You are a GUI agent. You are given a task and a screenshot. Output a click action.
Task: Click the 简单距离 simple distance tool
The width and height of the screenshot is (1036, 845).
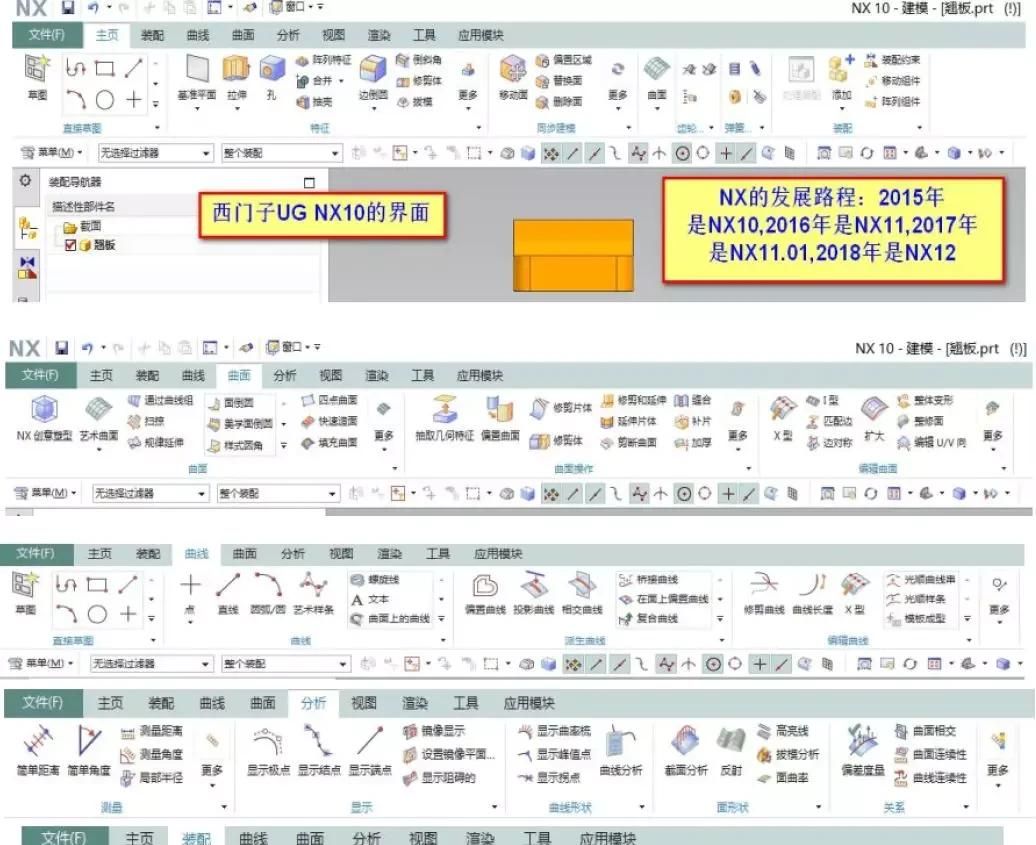(38, 750)
